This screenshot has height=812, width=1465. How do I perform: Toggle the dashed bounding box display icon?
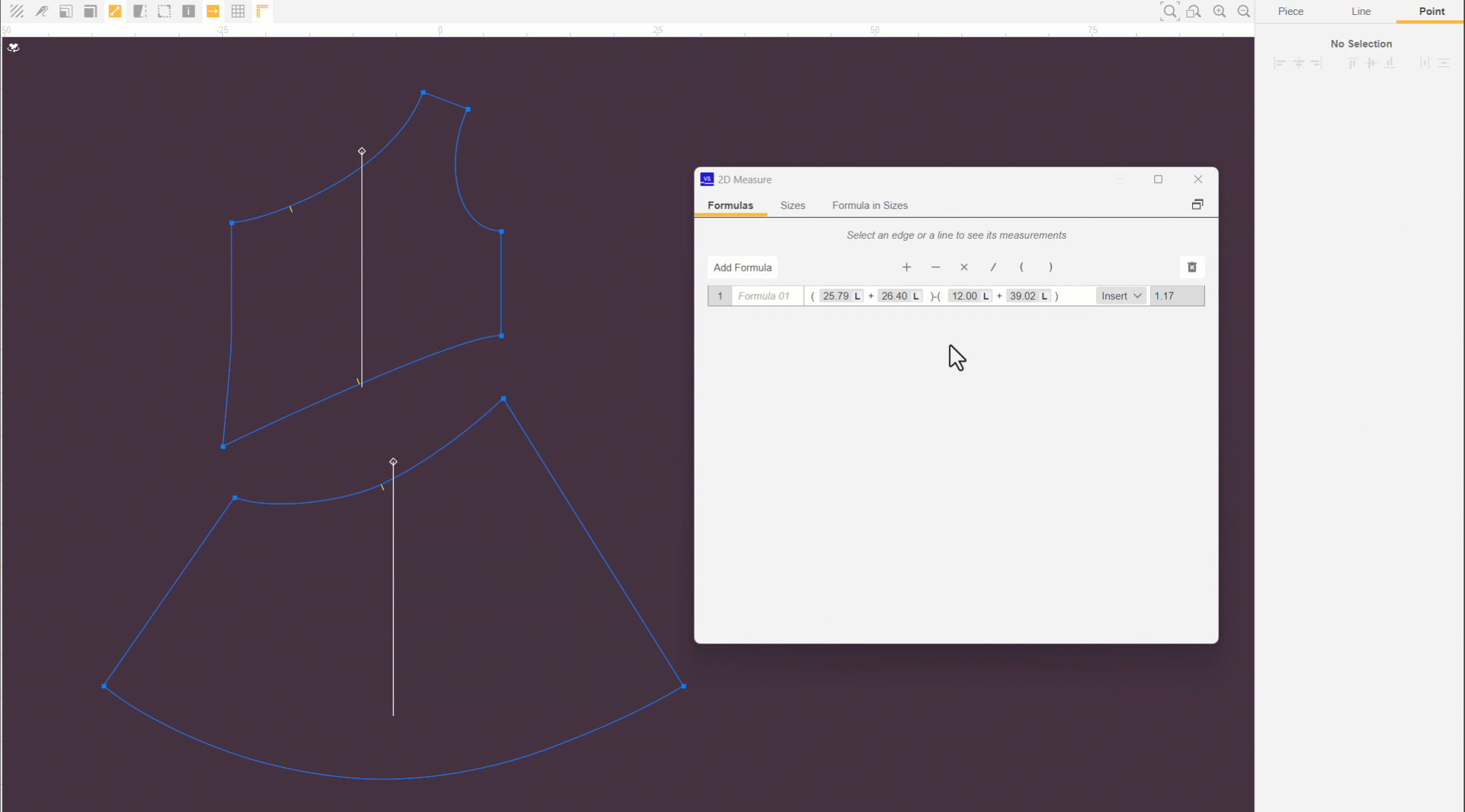pyautogui.click(x=164, y=12)
